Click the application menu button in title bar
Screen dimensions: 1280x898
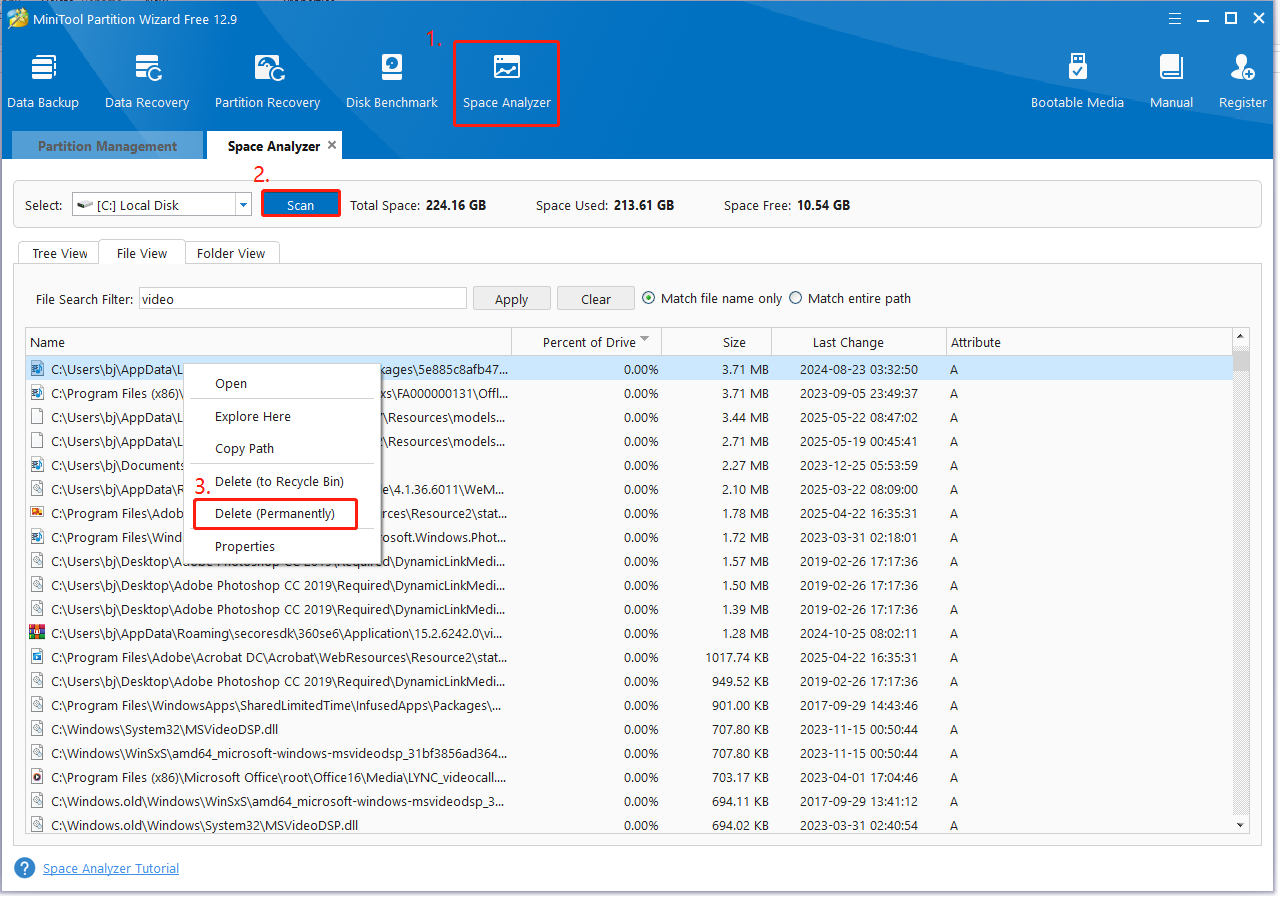click(1175, 18)
